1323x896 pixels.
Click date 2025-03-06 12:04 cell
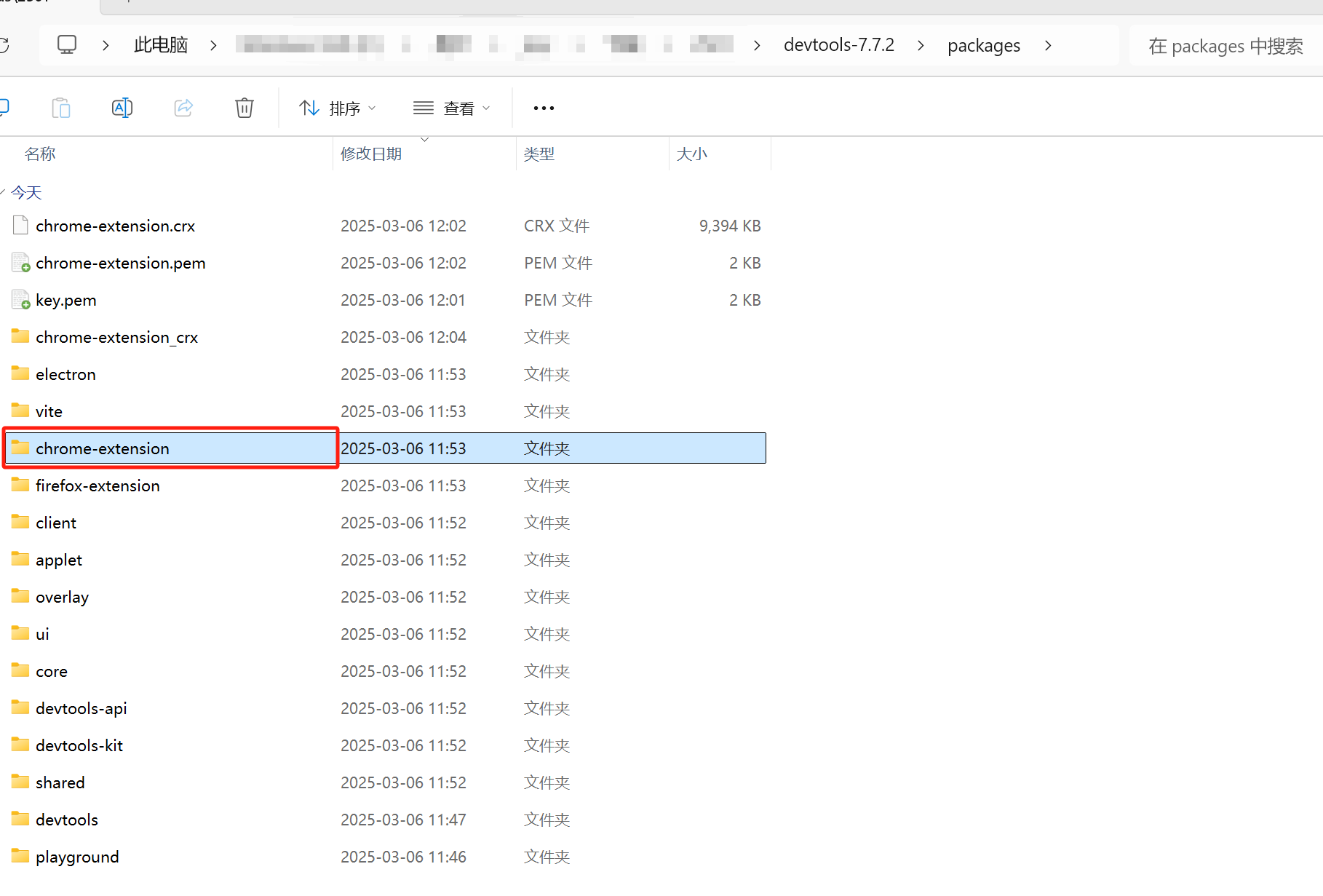403,337
